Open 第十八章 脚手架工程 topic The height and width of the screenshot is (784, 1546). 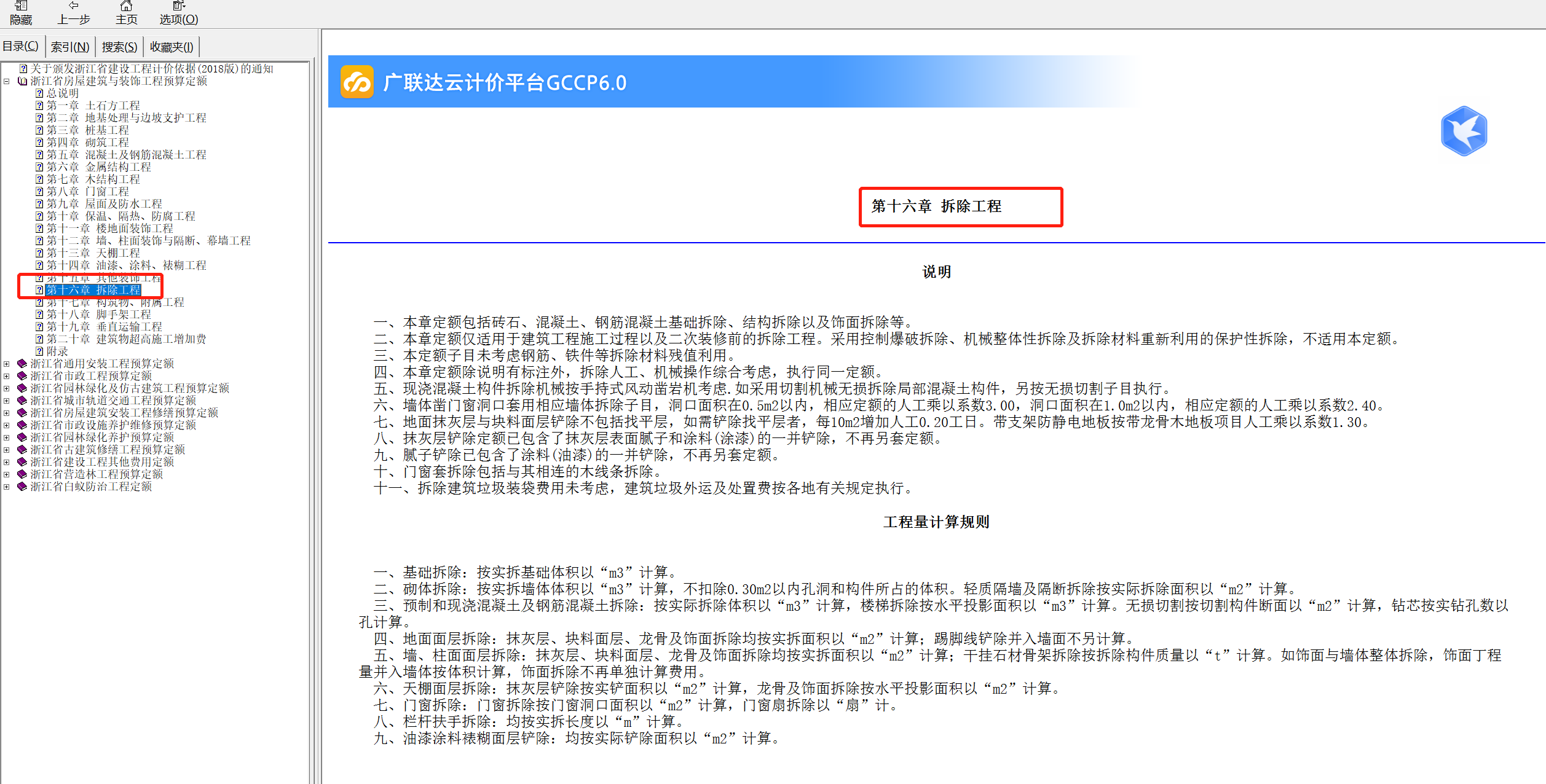point(99,315)
